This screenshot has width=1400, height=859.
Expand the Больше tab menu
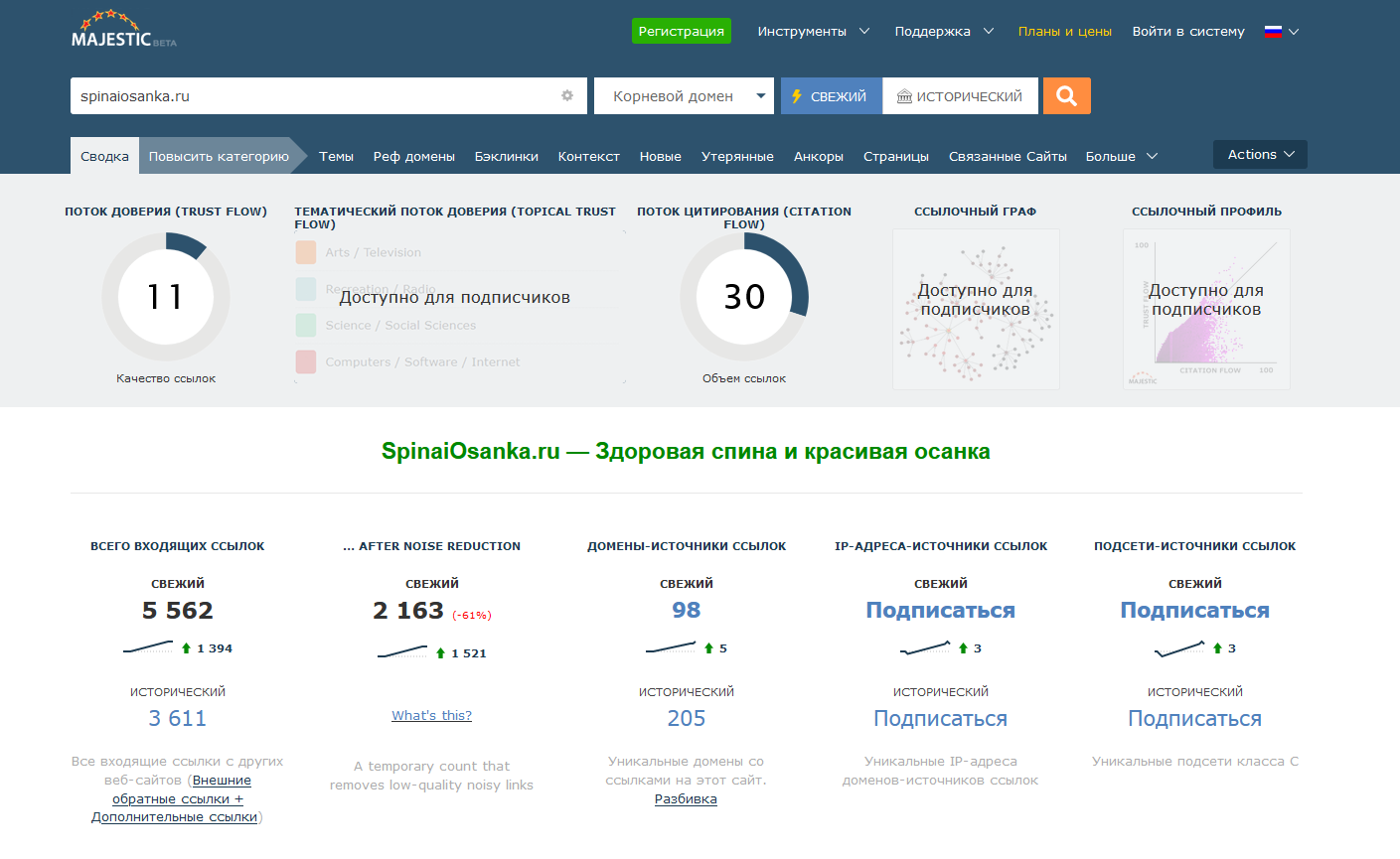1122,157
